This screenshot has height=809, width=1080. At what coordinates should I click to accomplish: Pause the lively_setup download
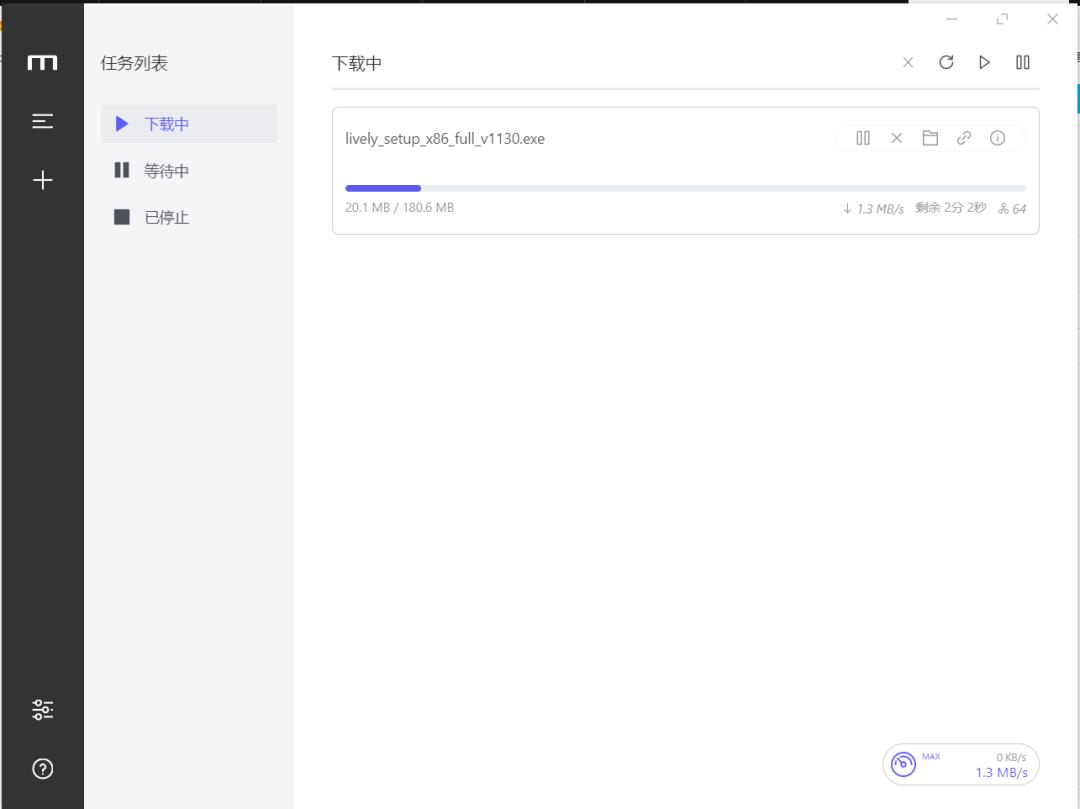(863, 138)
